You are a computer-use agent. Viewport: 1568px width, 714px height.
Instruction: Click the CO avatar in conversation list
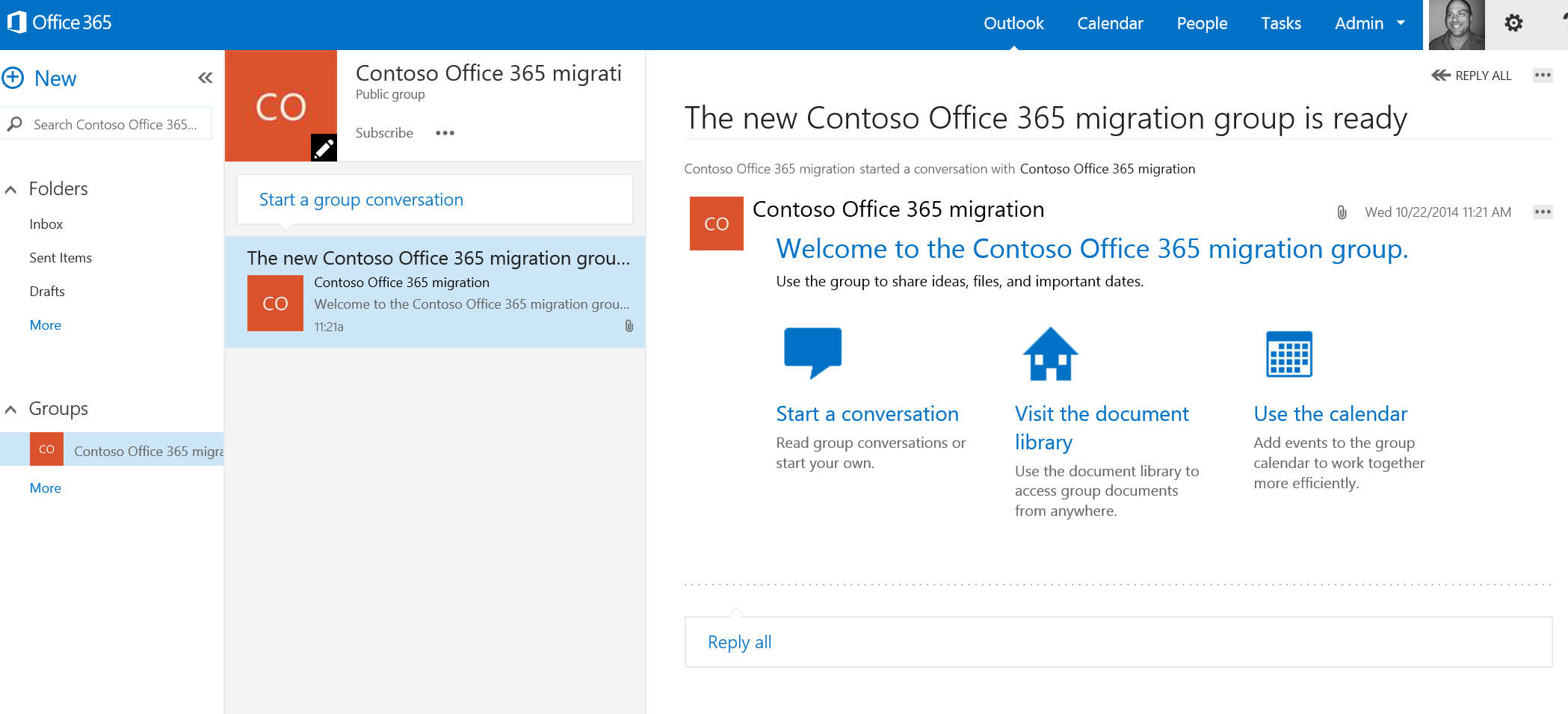(275, 304)
